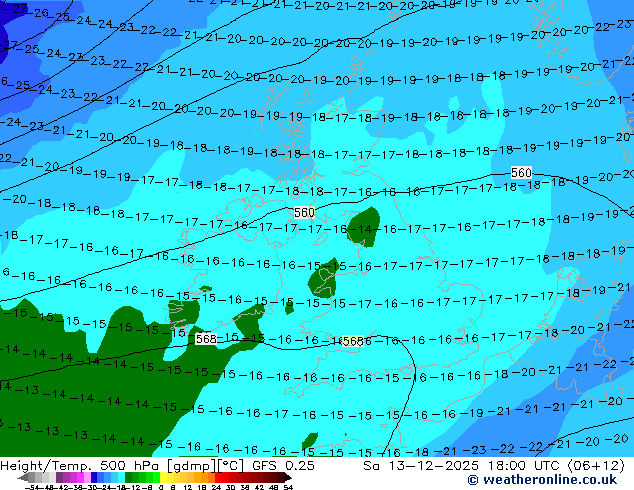Click the 'Sa 13-12-2025 18:00 UTC' date text

tap(463, 465)
